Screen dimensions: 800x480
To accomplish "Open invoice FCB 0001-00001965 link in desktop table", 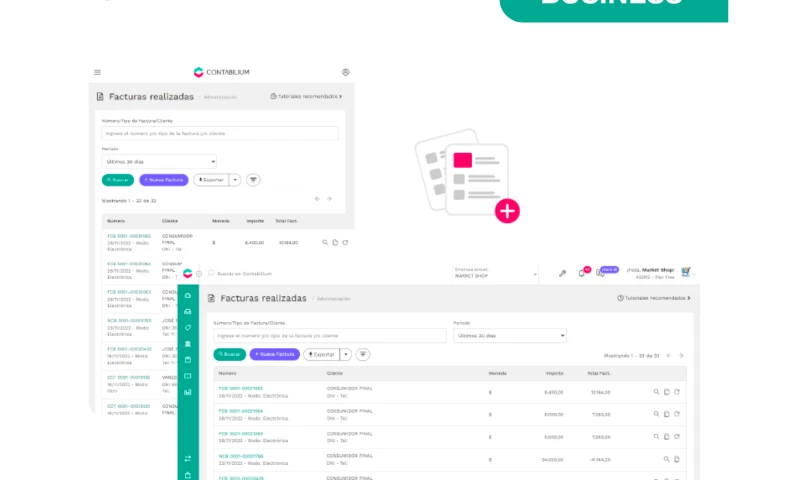I will [241, 388].
